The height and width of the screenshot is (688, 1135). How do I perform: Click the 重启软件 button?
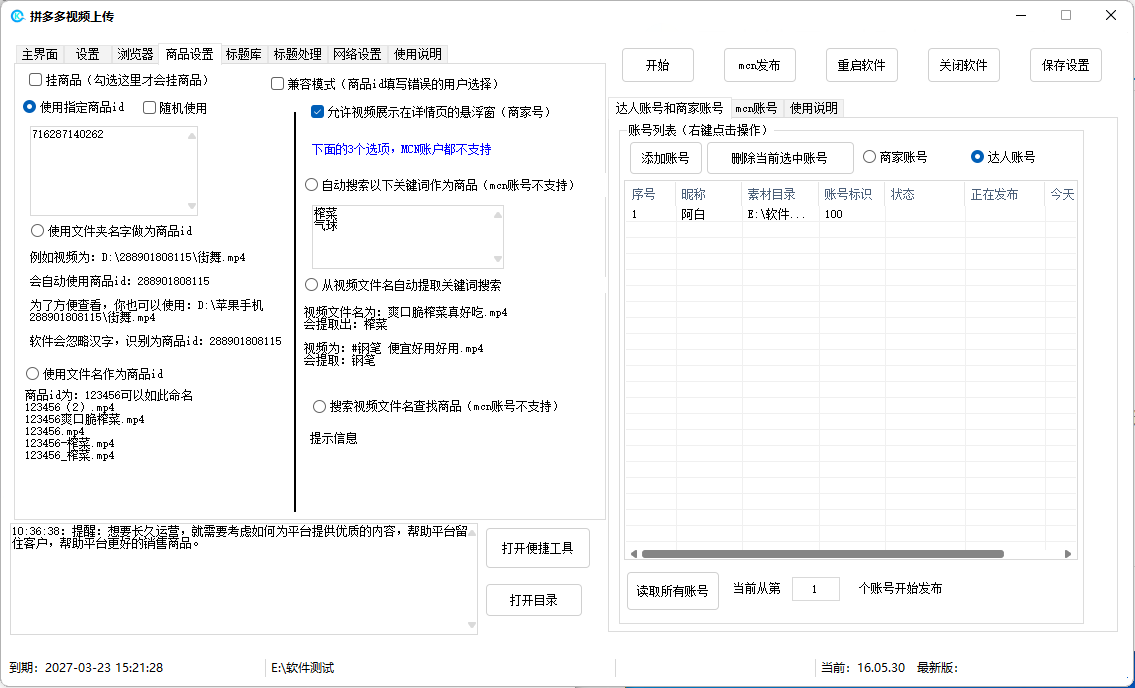[861, 65]
